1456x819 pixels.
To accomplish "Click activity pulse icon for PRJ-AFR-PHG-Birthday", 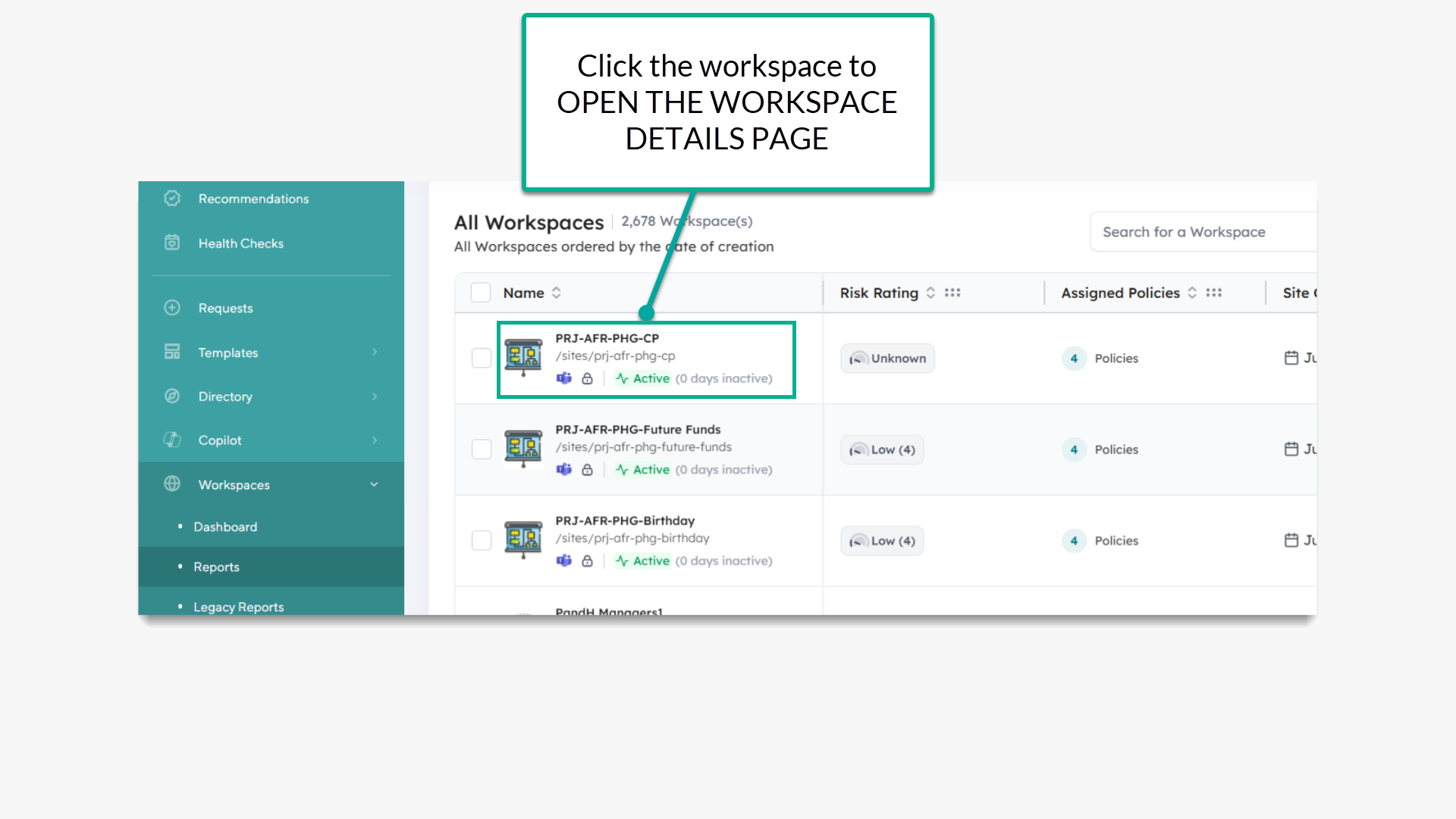I will point(622,560).
